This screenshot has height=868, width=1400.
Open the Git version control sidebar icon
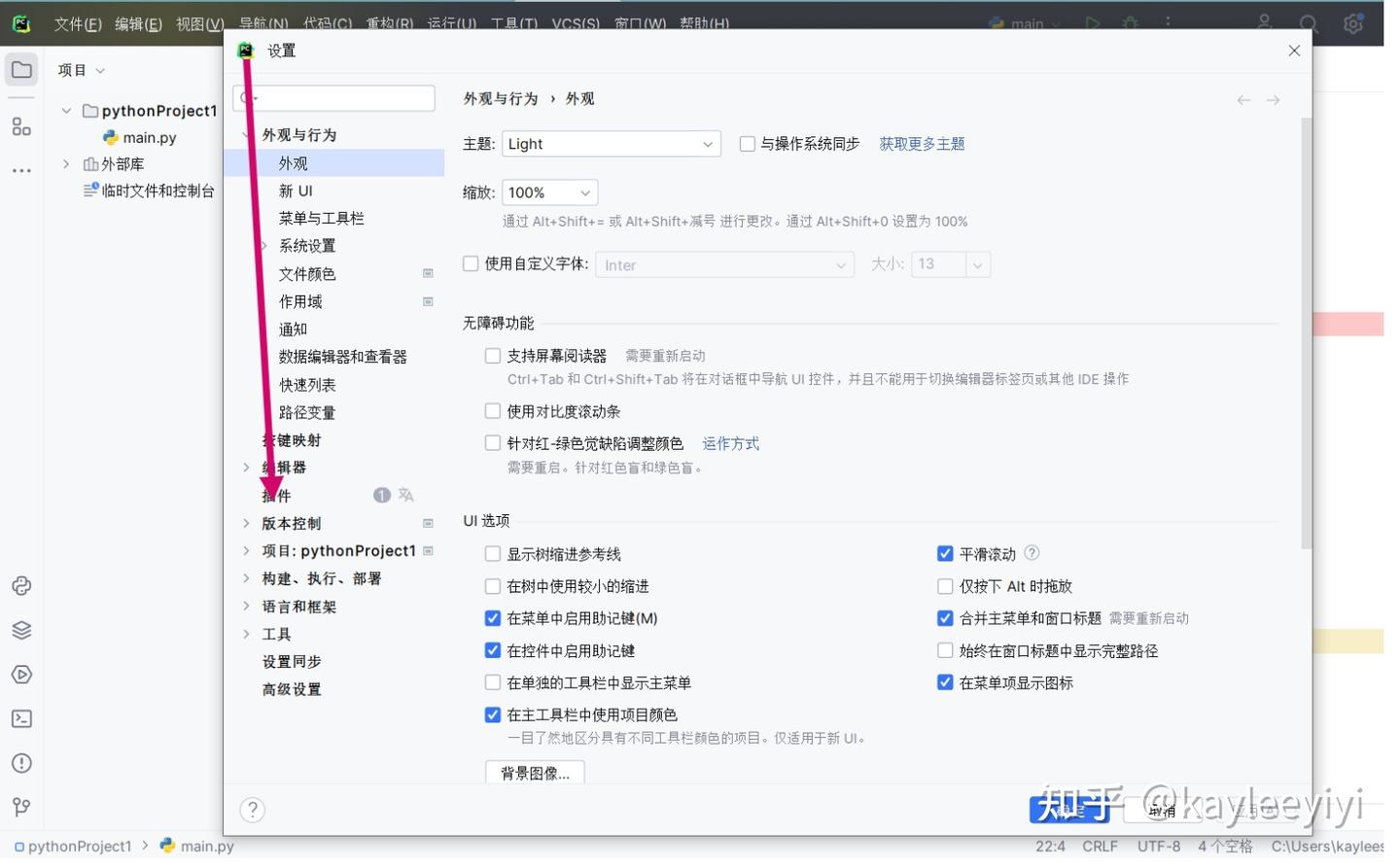pos(21,807)
